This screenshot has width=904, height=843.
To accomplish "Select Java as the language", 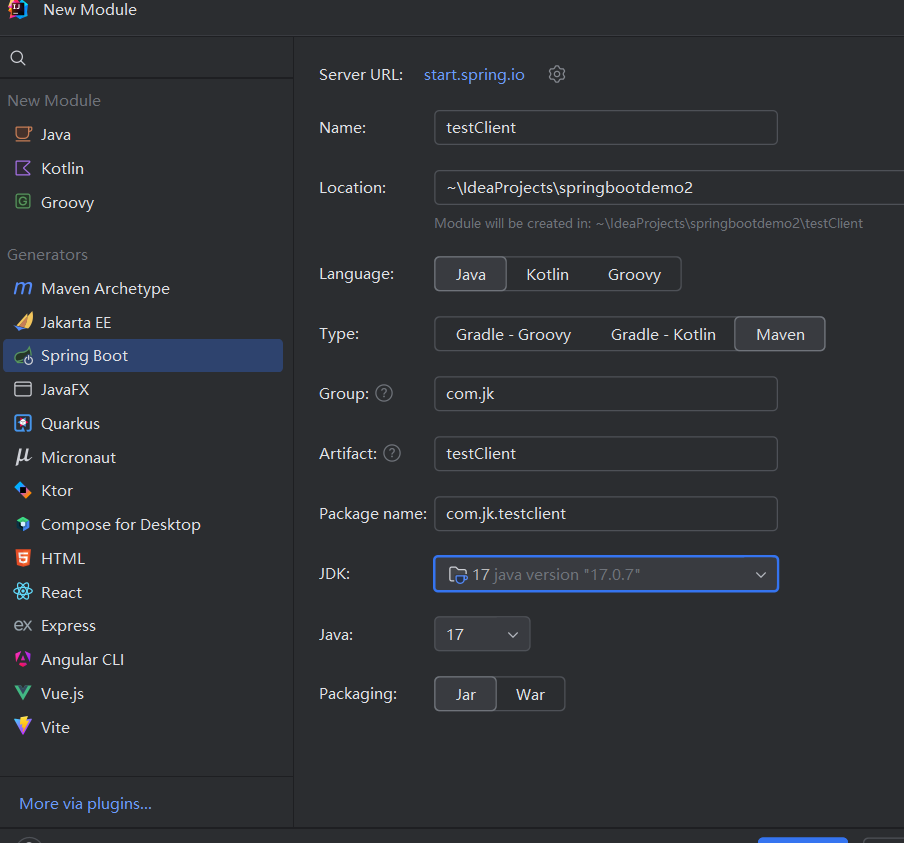I will pos(470,274).
